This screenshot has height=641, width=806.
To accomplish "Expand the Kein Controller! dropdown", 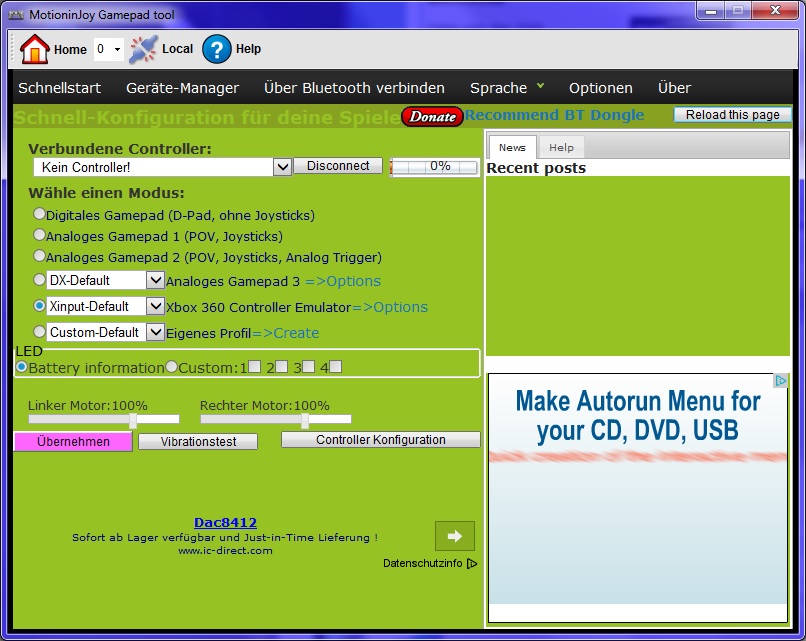I will (282, 167).
